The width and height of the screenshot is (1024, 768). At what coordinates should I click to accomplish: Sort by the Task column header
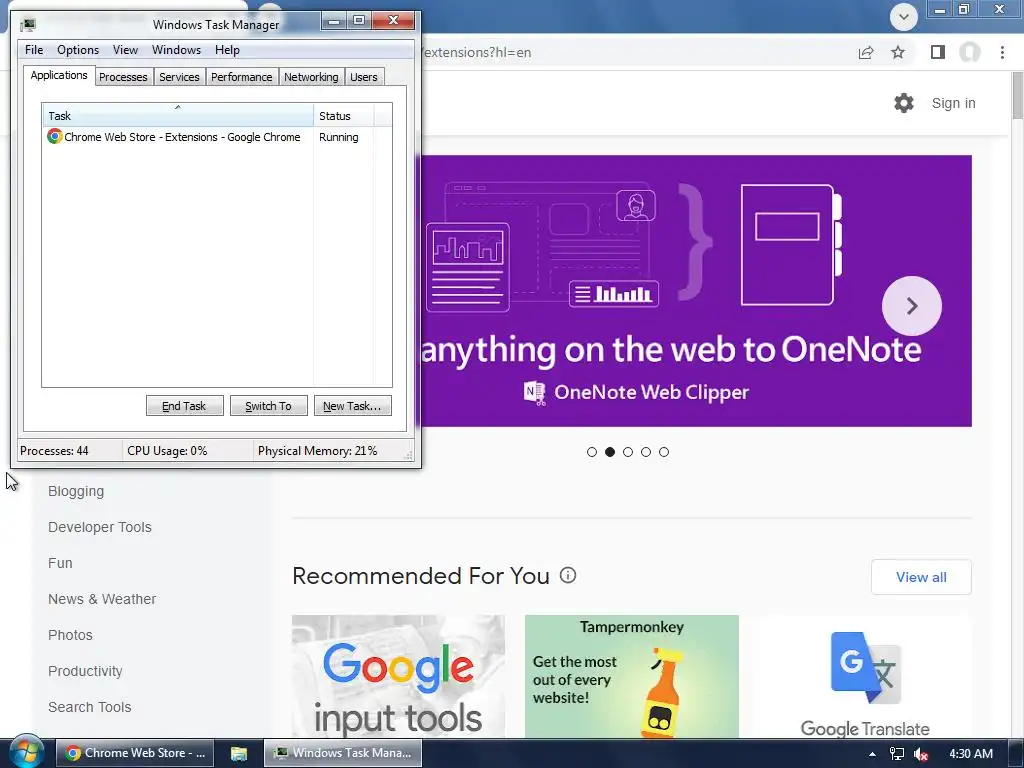point(178,116)
